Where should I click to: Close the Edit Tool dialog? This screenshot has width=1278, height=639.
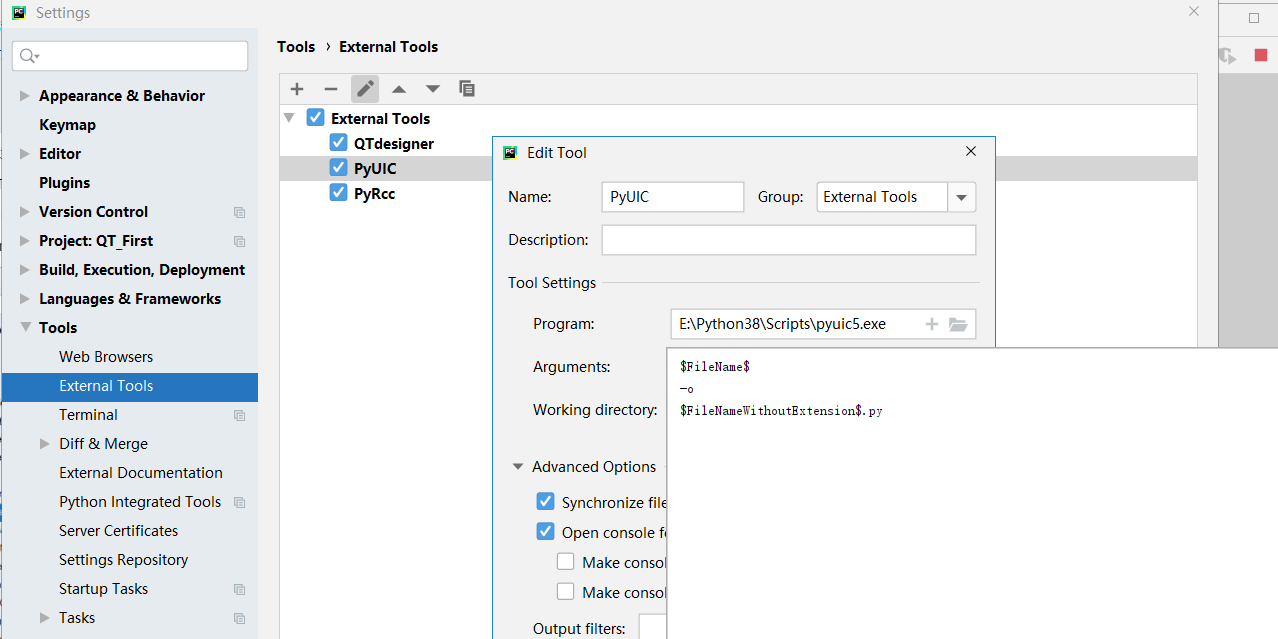pos(970,152)
